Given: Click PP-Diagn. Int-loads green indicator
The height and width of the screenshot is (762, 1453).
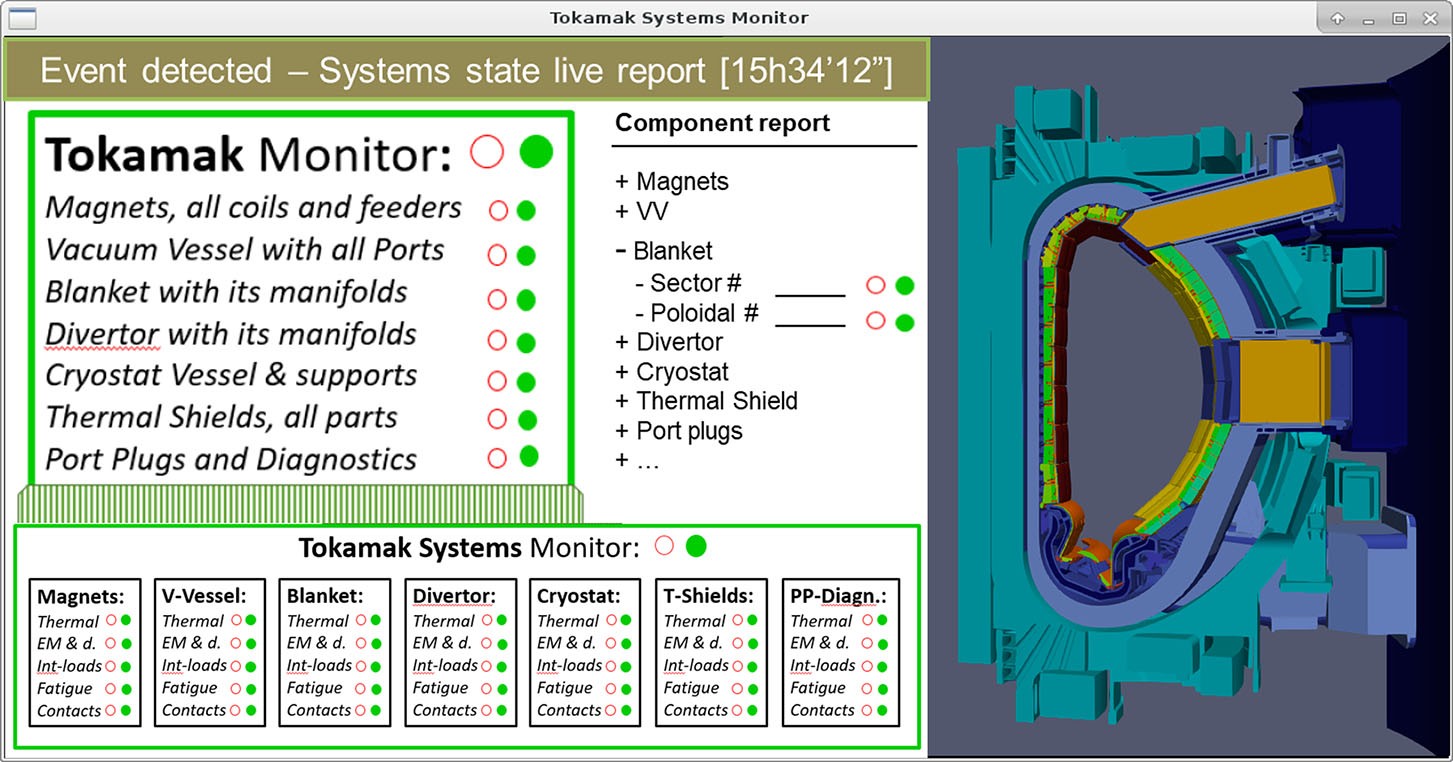Looking at the screenshot, I should 880,666.
